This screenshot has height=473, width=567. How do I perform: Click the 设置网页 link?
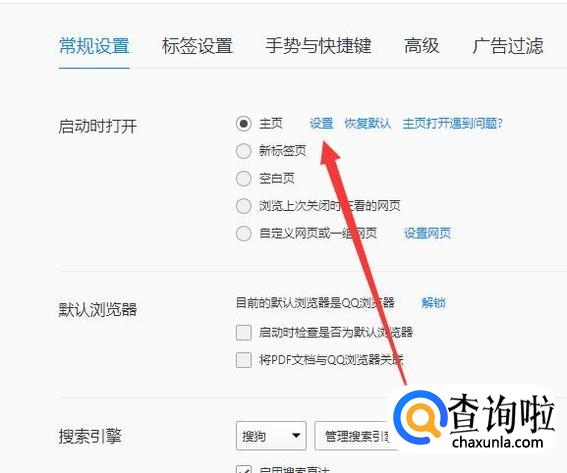click(x=427, y=233)
